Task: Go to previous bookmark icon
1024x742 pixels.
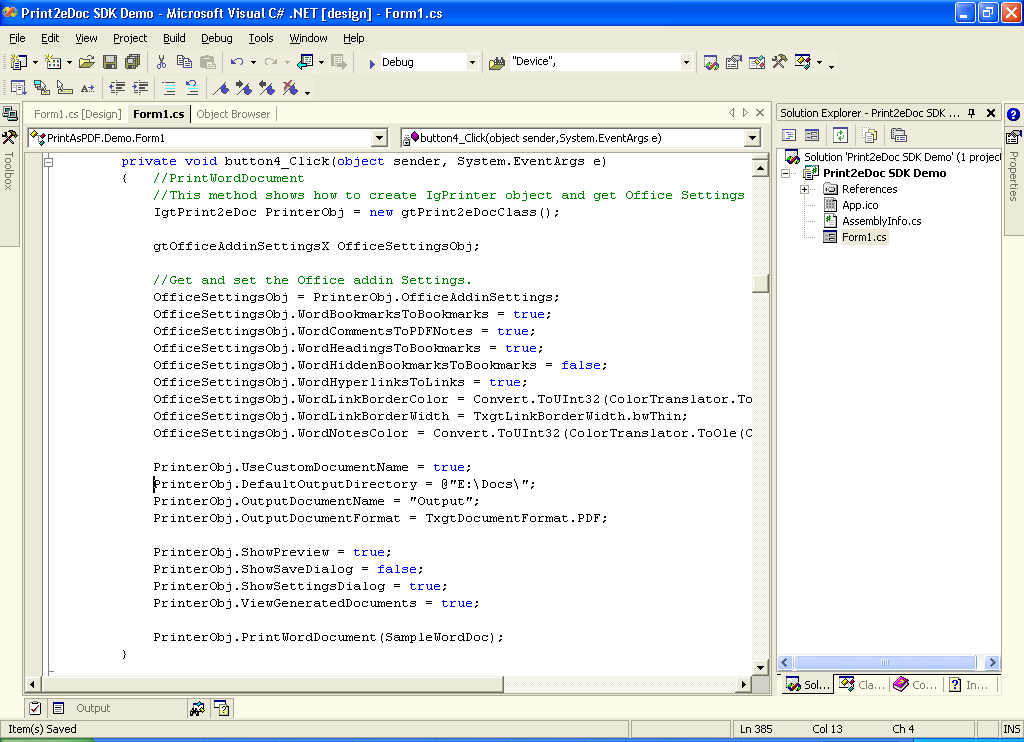Action: [x=266, y=88]
